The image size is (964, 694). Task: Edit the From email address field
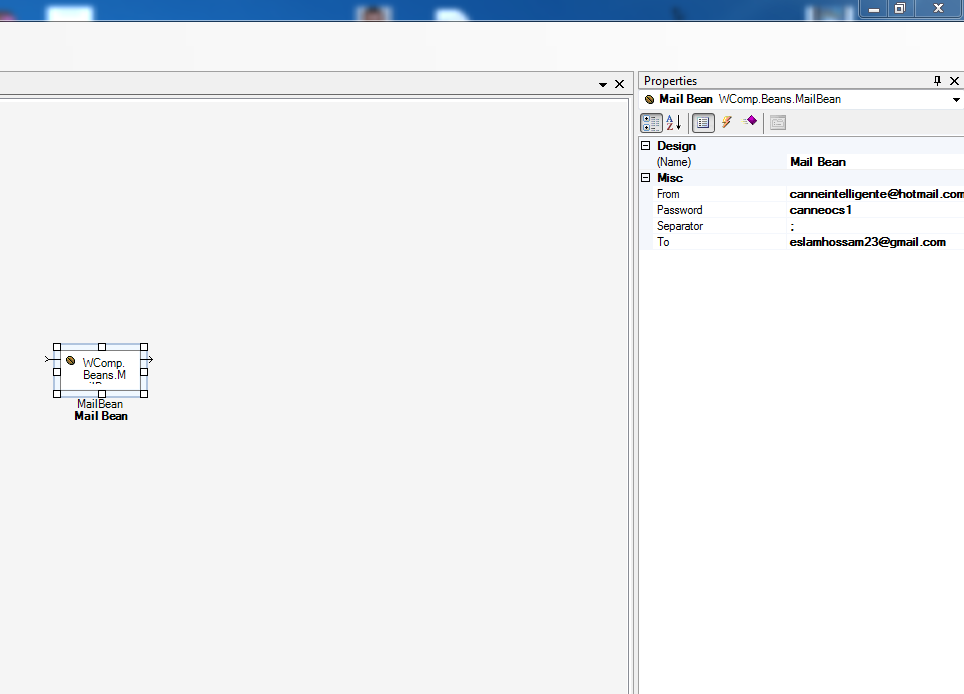[x=875, y=194]
